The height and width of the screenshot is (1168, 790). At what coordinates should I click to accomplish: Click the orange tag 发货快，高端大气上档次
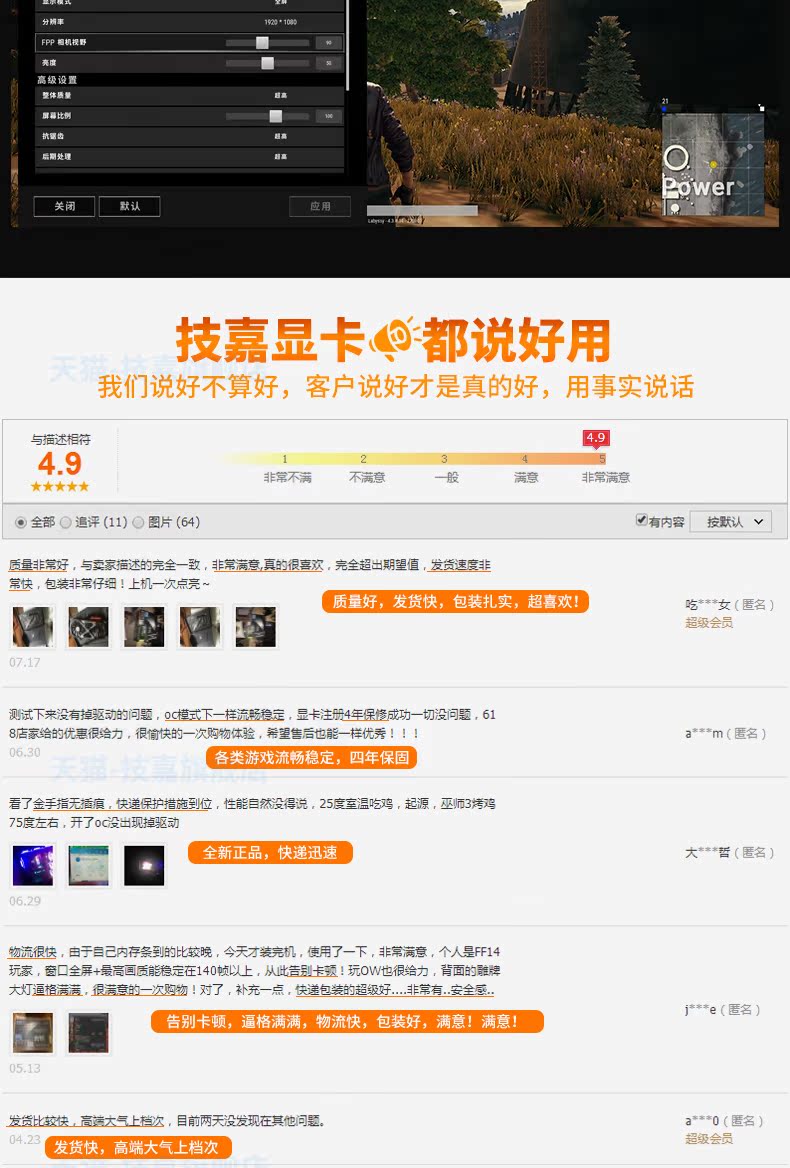pos(138,1147)
